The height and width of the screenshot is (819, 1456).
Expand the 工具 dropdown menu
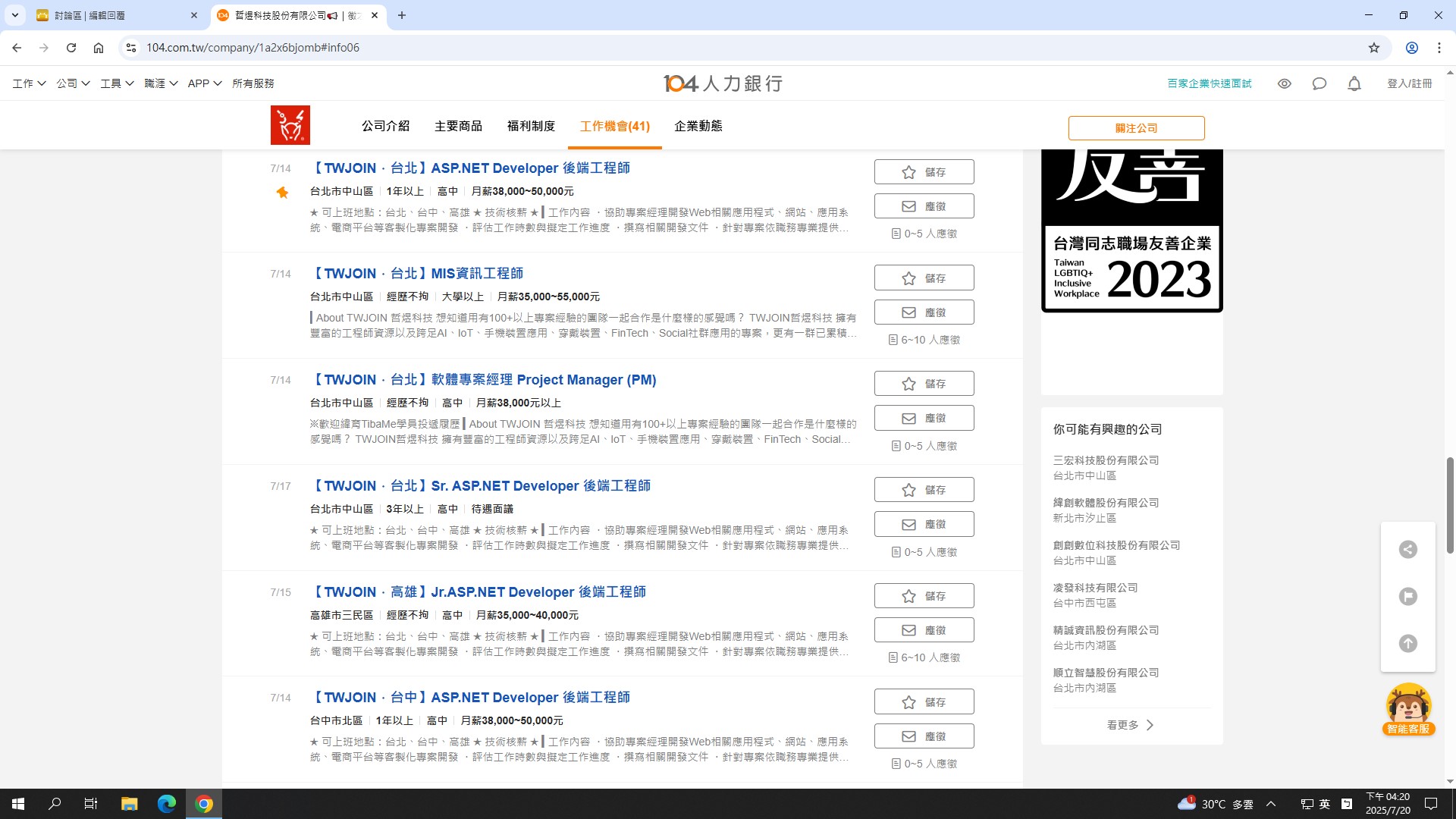(x=115, y=83)
